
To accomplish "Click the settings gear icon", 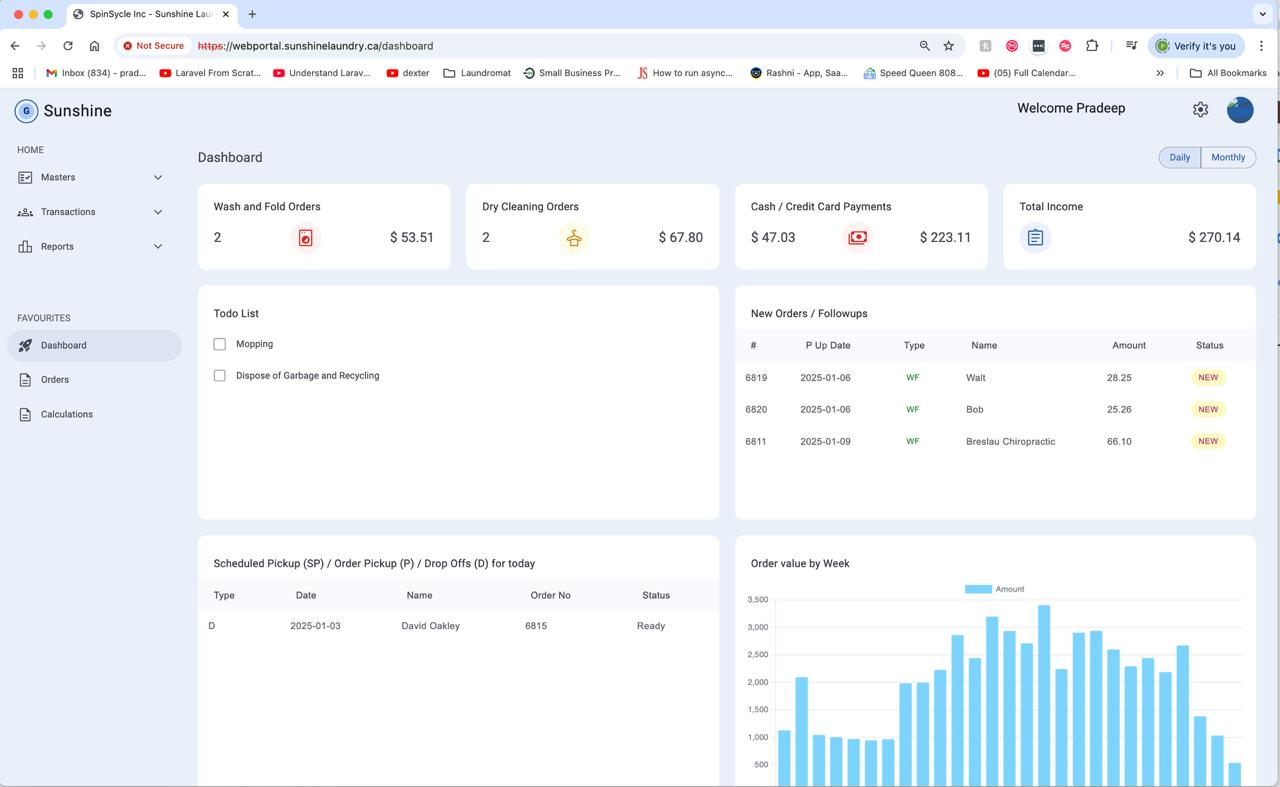I will 1200,110.
